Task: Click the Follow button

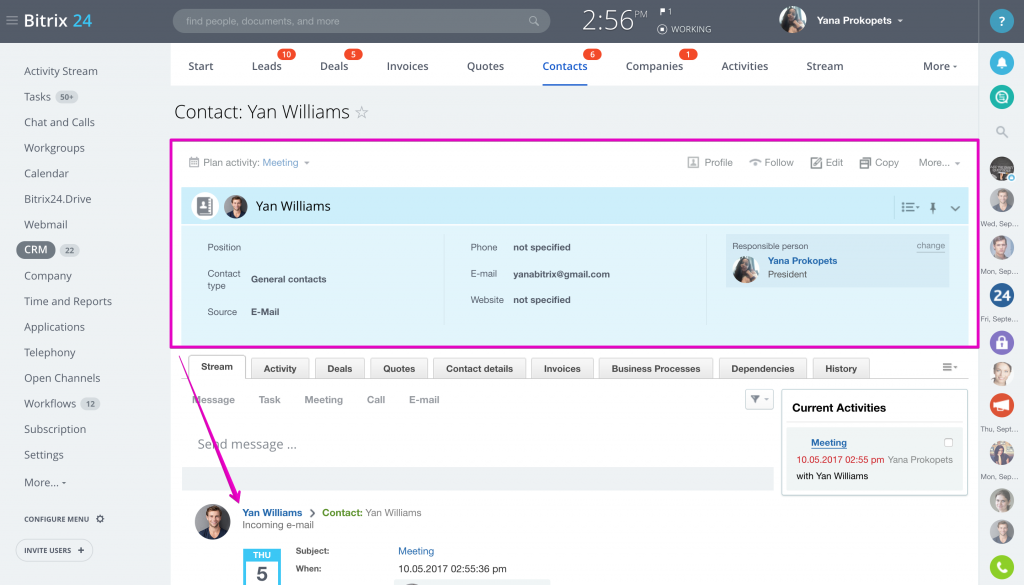Action: coord(771,163)
